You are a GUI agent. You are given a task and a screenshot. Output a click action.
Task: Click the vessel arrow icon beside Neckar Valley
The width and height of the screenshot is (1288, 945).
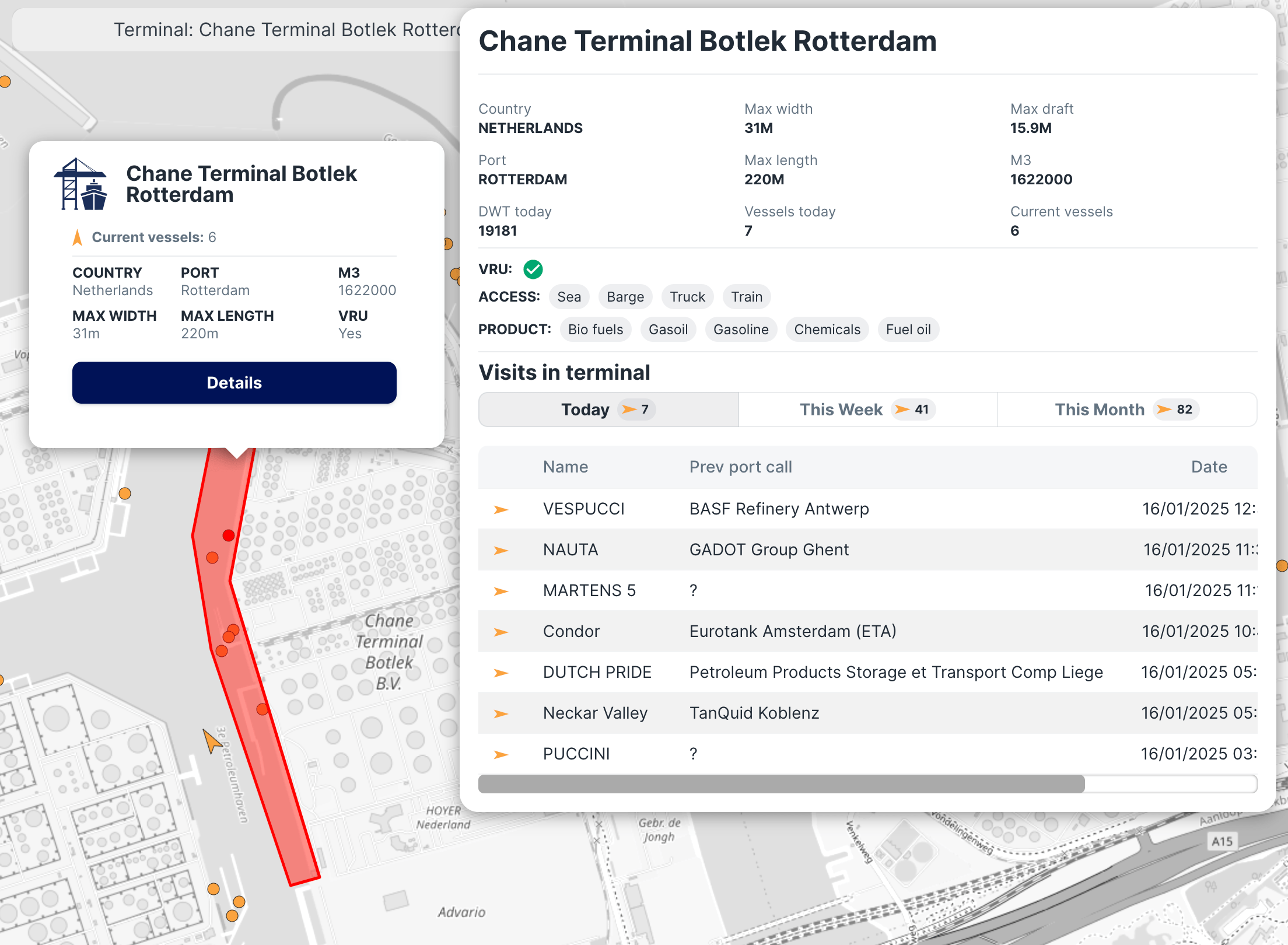(501, 713)
